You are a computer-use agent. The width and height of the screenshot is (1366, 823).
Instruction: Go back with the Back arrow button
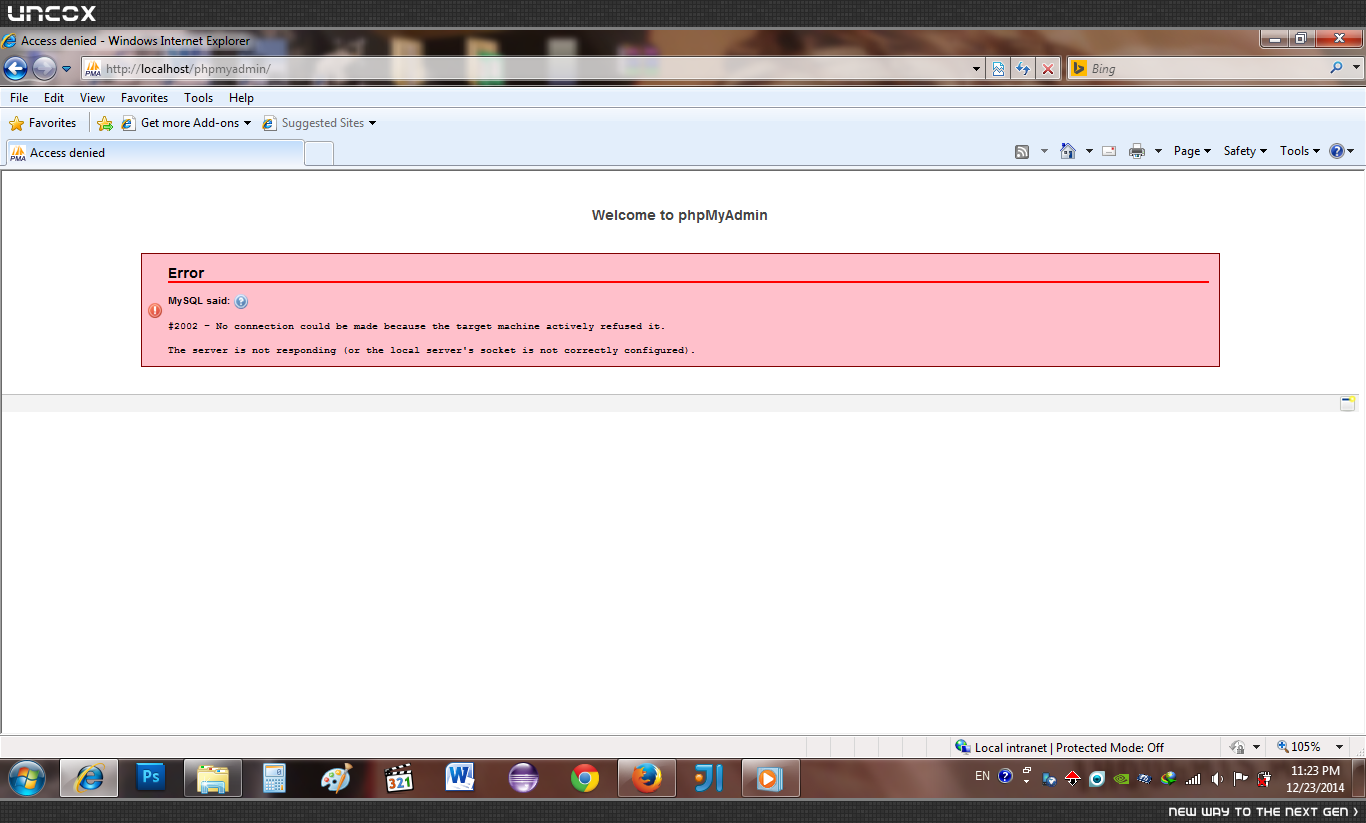click(16, 68)
